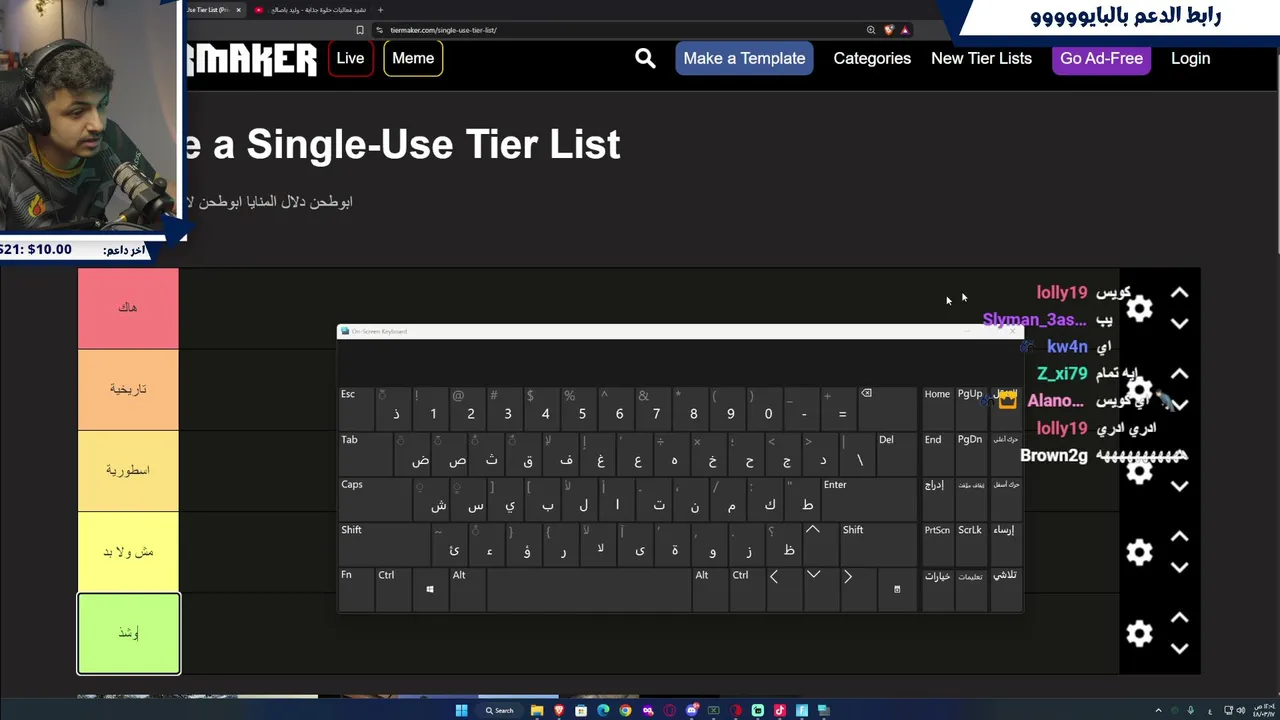Switch to the YouTube browser tab
Viewport: 1280px width, 720px height.
[314, 10]
